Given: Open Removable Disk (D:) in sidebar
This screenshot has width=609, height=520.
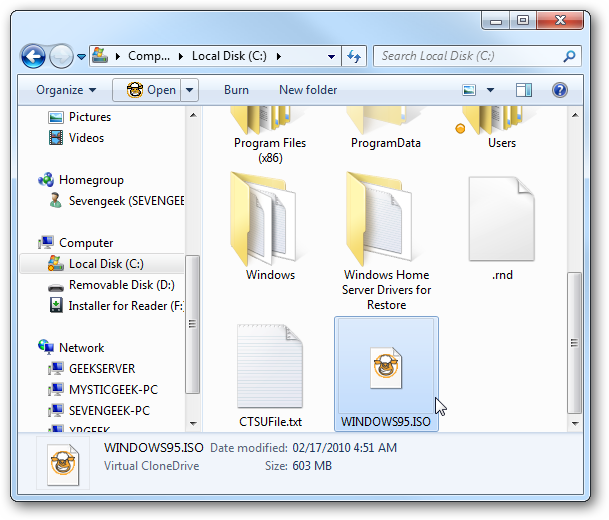Looking at the screenshot, I should tap(122, 285).
